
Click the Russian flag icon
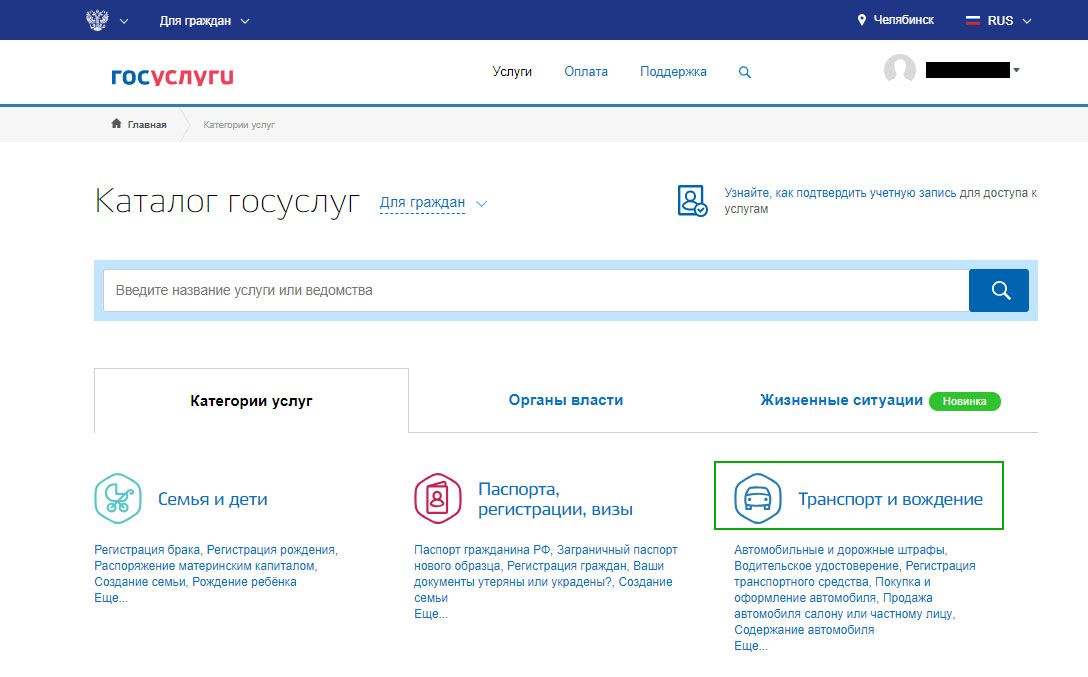coord(973,21)
